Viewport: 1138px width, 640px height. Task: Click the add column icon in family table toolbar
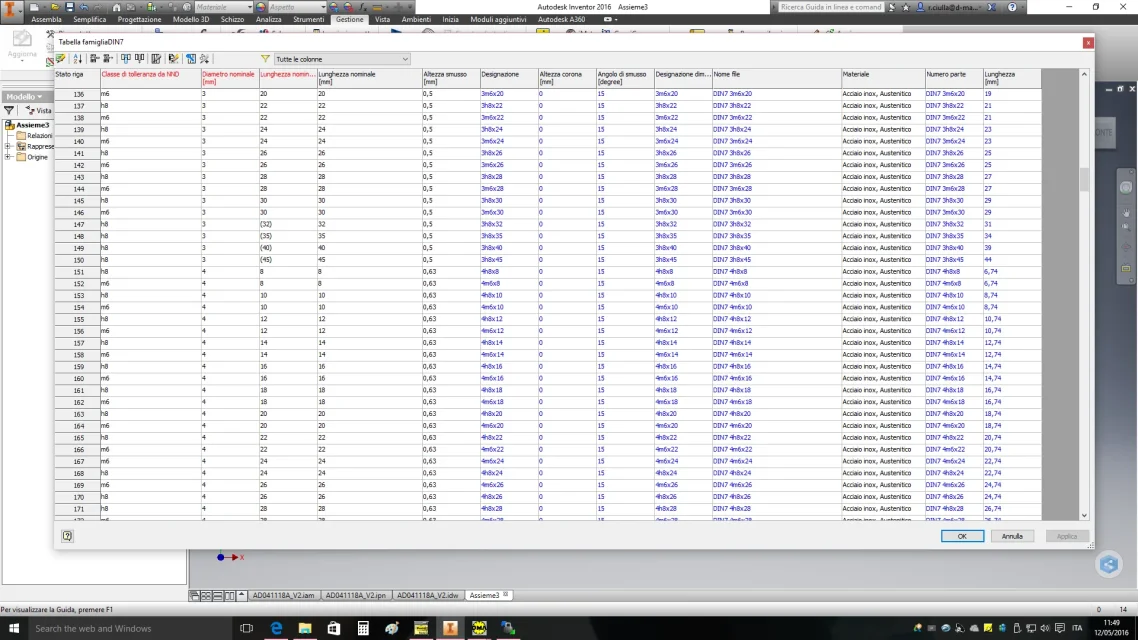[x=126, y=59]
